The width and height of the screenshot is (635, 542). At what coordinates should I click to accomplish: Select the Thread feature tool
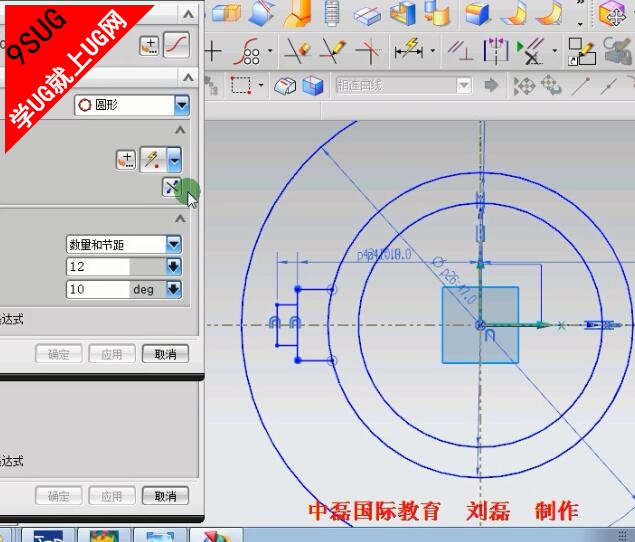(x=332, y=14)
